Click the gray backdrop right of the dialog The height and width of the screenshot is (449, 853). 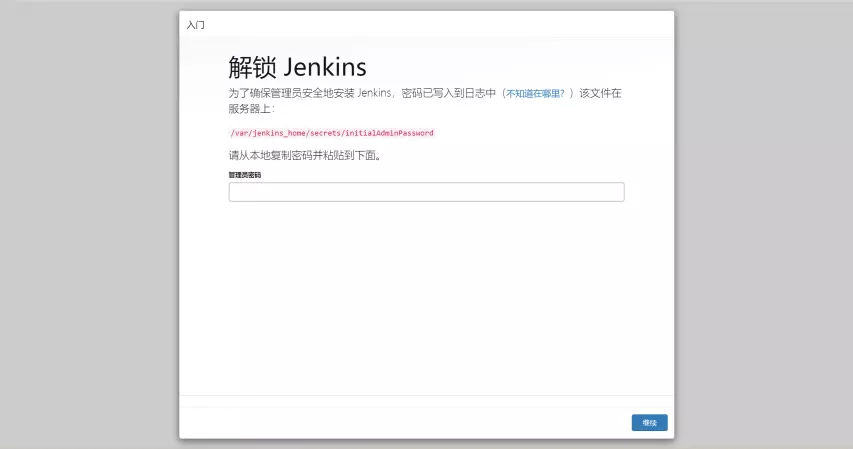click(x=763, y=225)
